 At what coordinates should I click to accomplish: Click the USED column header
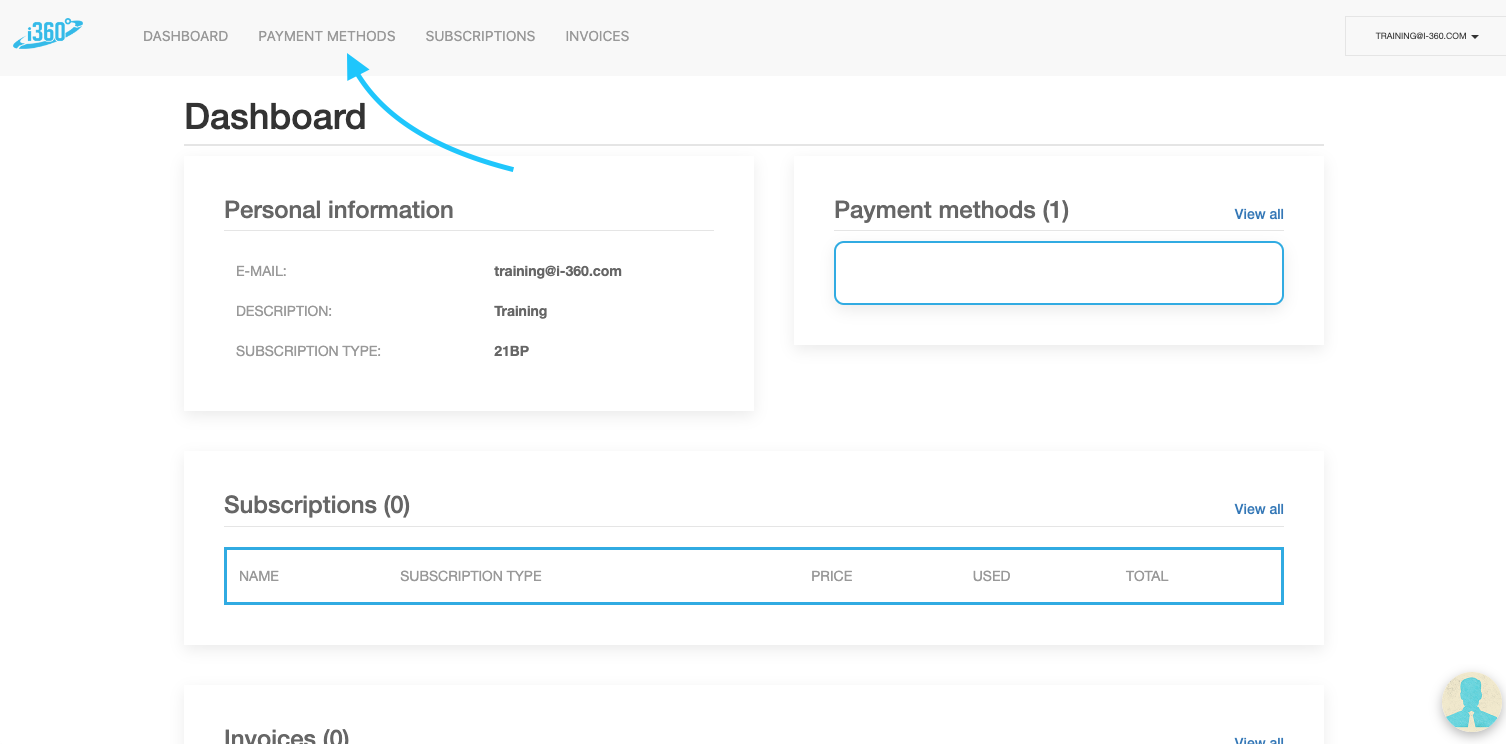(992, 576)
